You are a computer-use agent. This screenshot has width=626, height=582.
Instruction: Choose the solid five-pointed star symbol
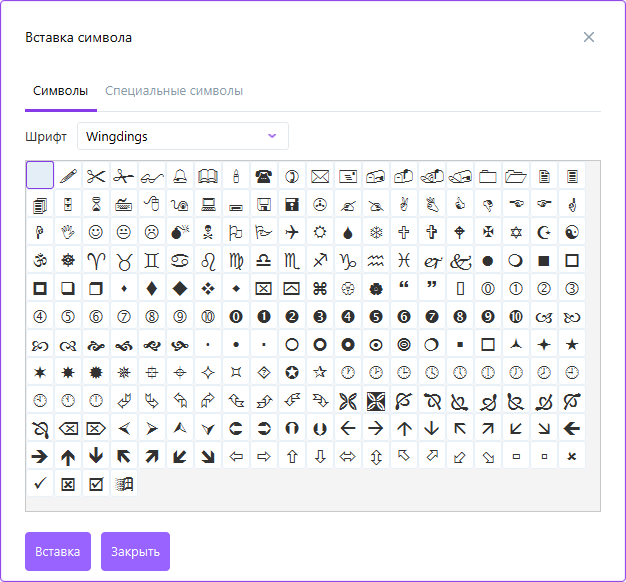pos(572,344)
